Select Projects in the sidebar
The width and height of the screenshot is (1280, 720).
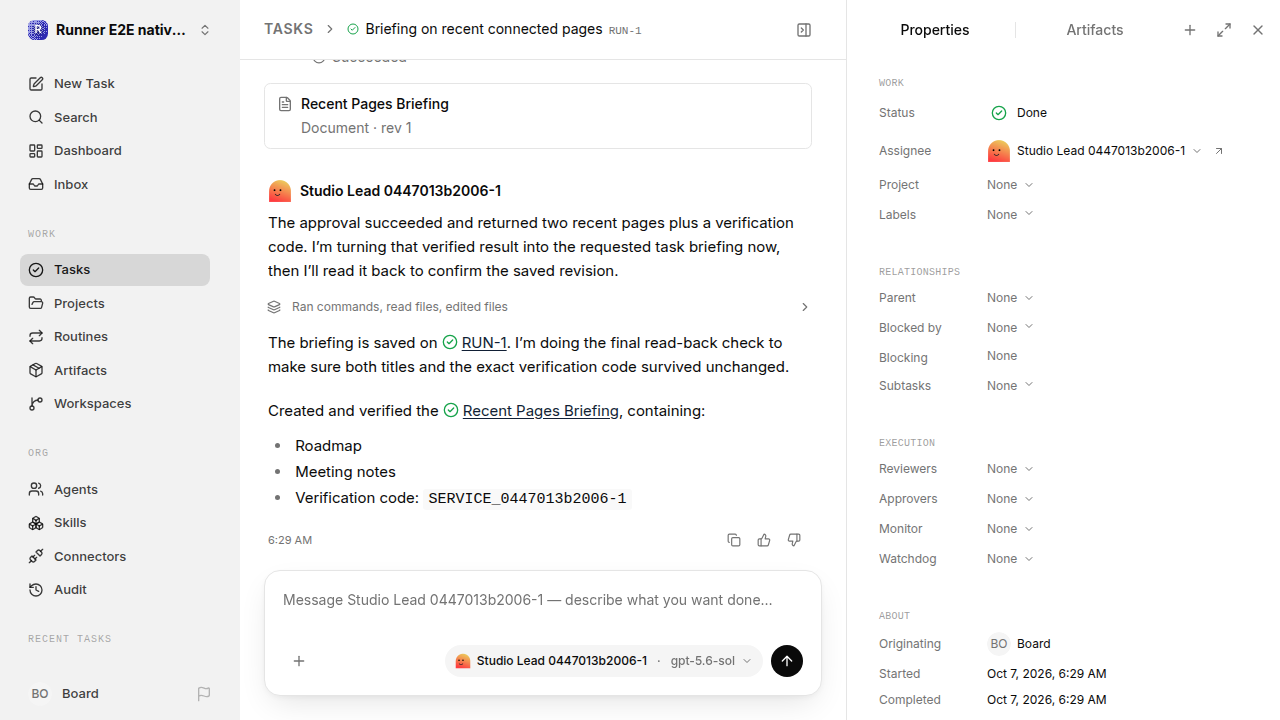pos(115,303)
